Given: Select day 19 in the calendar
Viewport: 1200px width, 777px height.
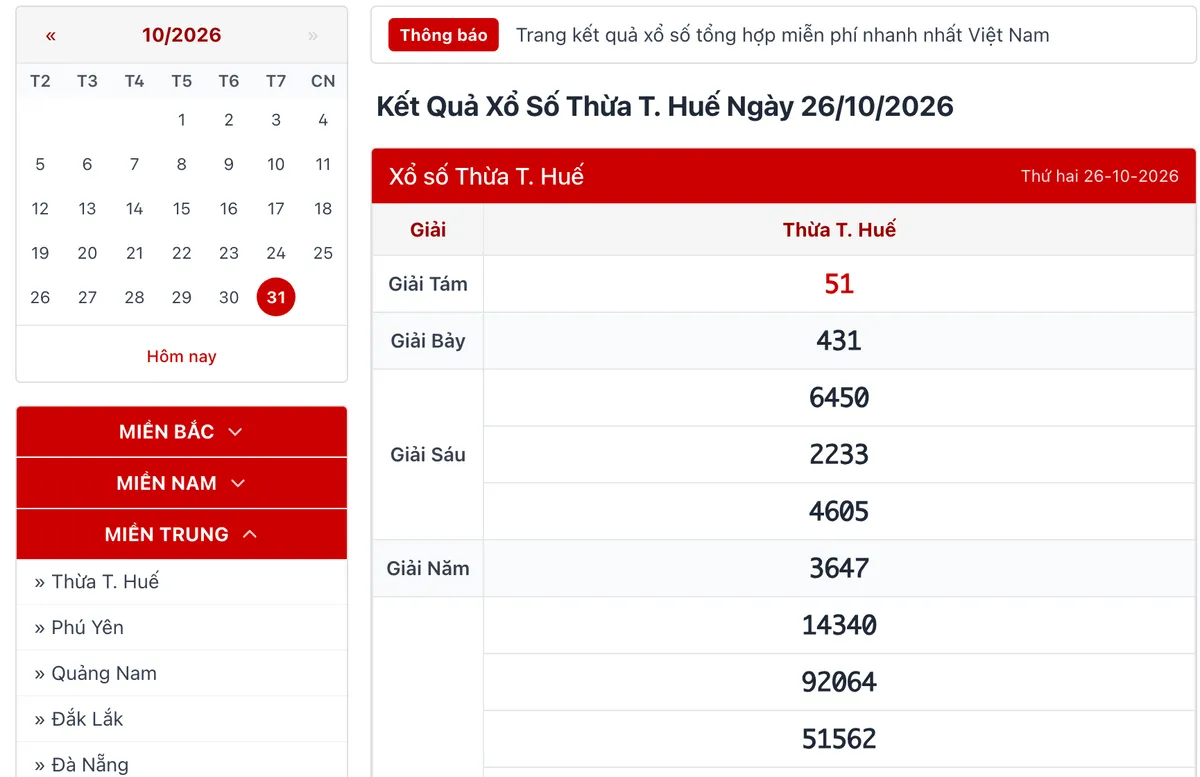Looking at the screenshot, I should 40,253.
